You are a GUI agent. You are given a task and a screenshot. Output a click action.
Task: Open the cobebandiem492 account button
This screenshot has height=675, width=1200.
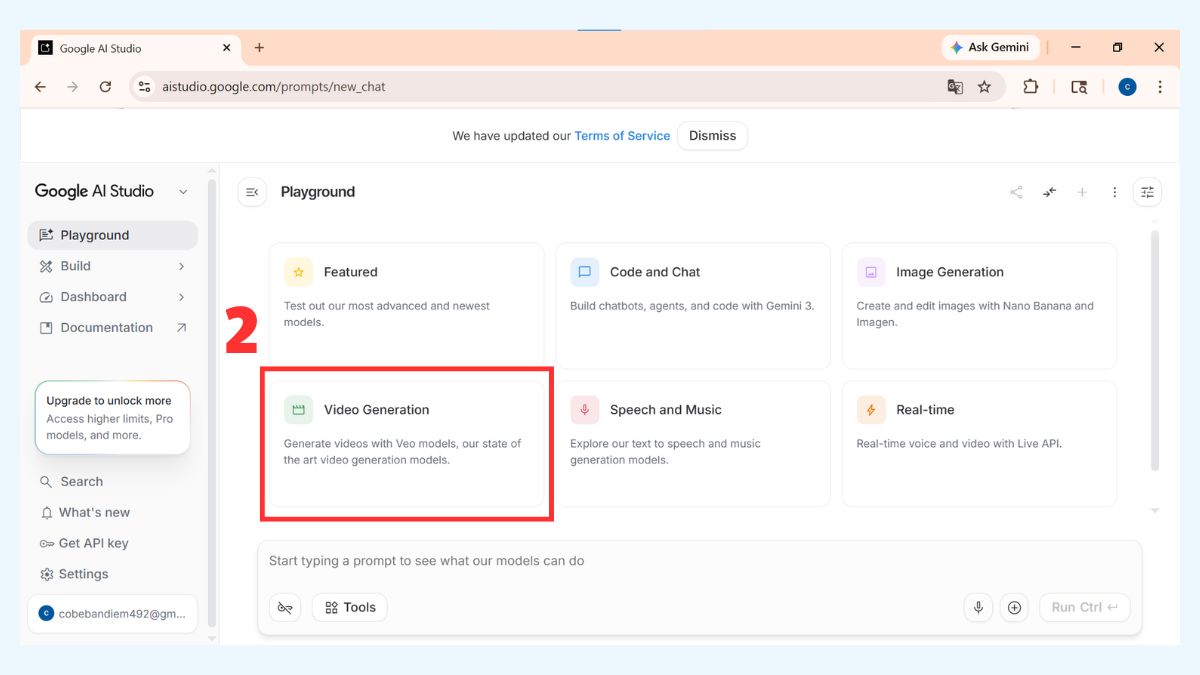coord(112,614)
